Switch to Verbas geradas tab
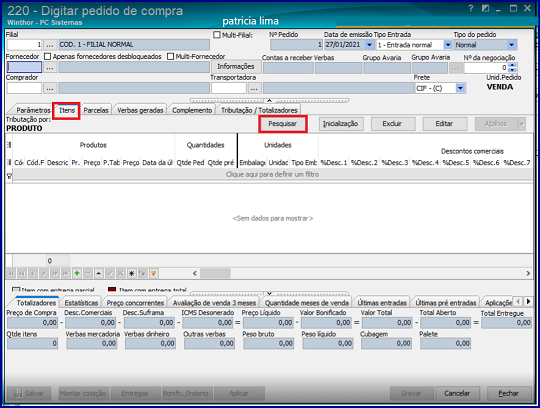Screen dimensions: 540x408 tap(140, 110)
